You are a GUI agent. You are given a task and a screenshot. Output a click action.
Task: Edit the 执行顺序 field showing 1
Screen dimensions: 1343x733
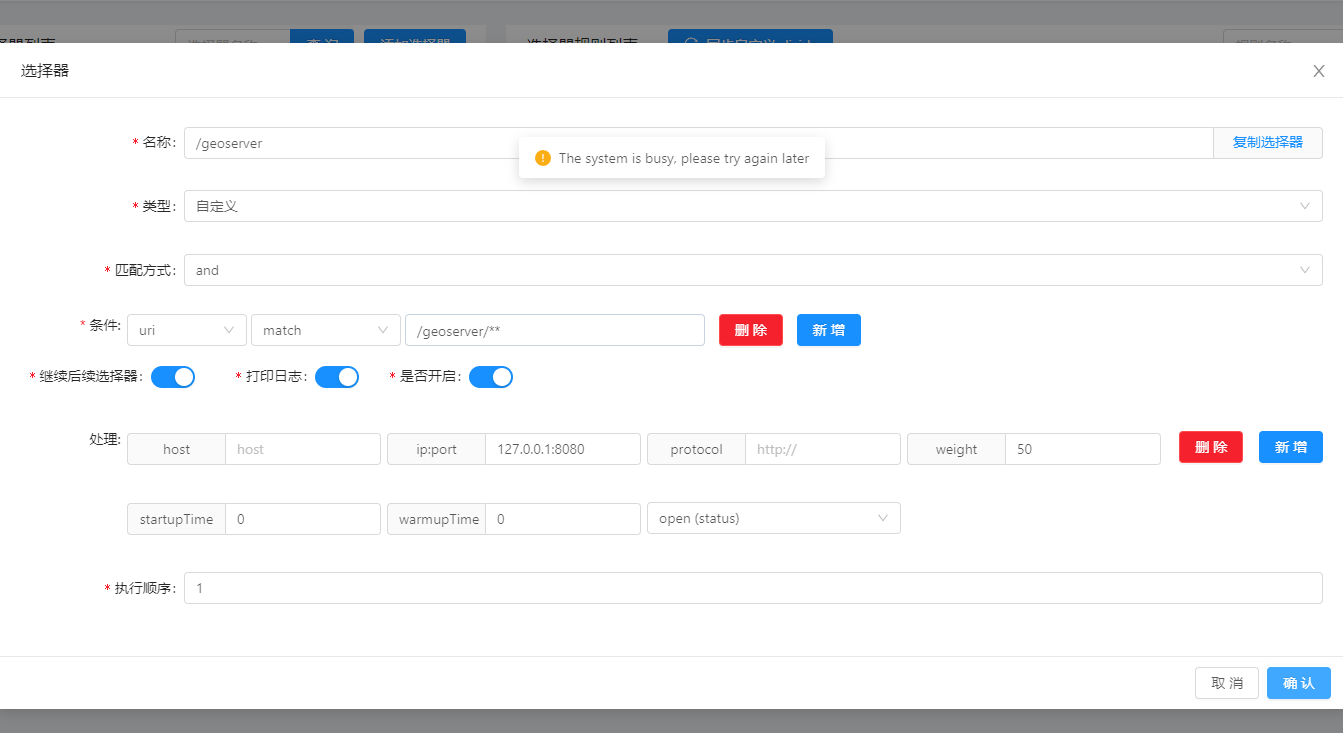click(753, 588)
